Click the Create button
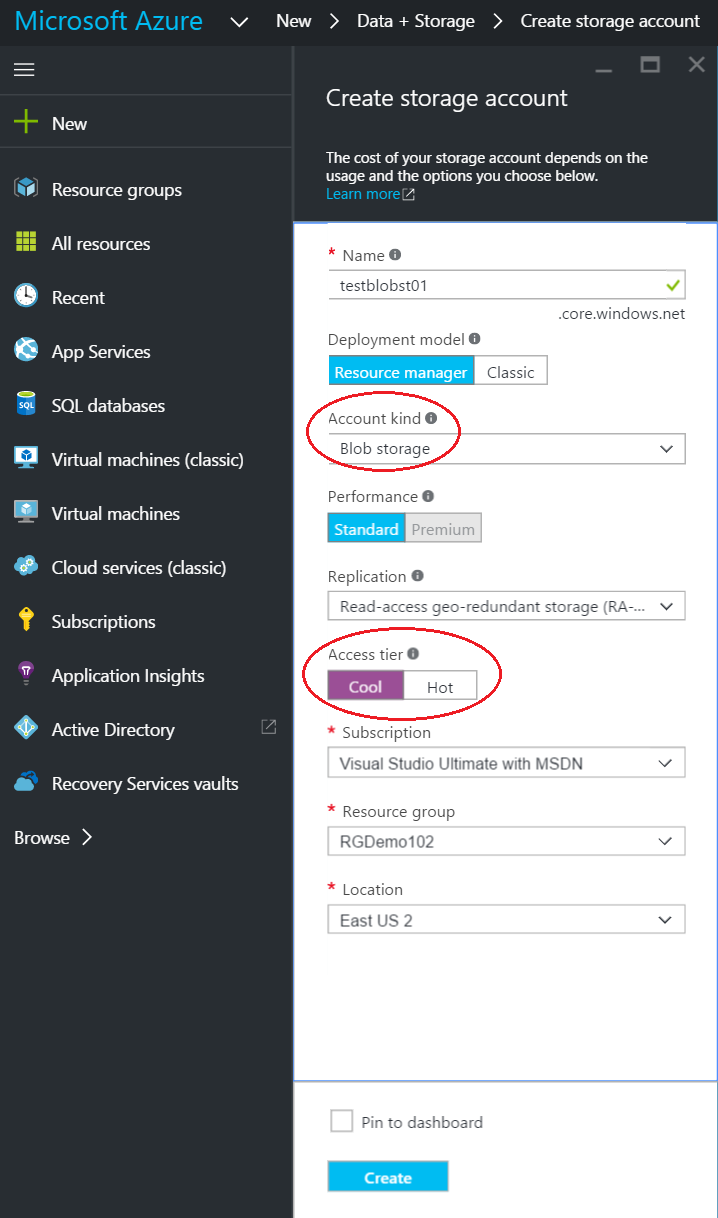The width and height of the screenshot is (718, 1218). [388, 1177]
